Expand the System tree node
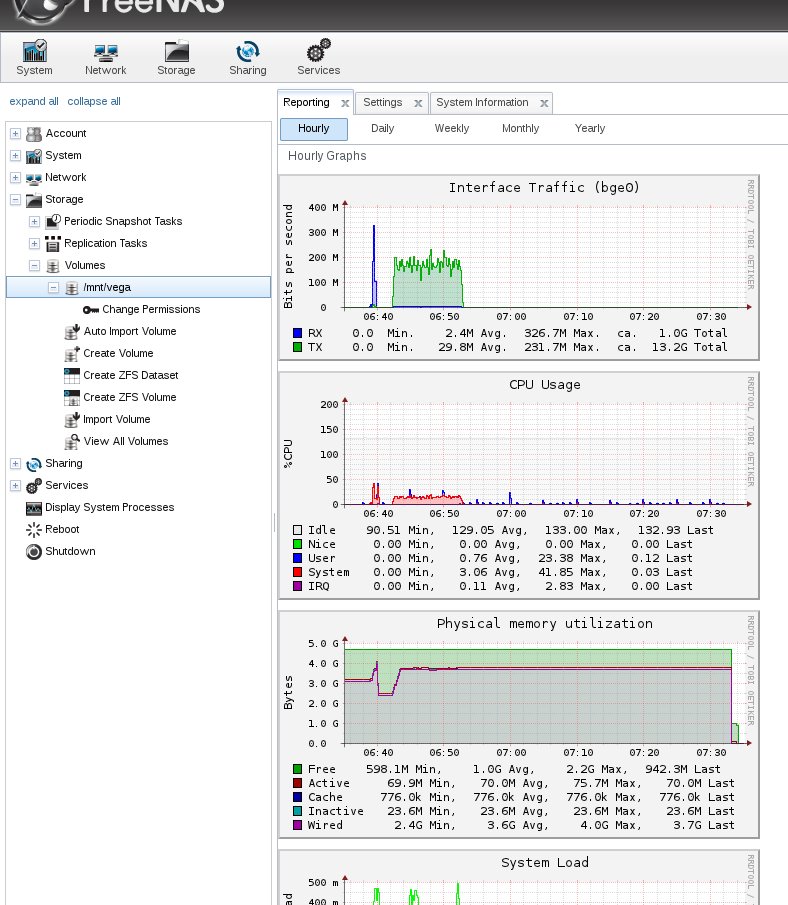 [16, 156]
